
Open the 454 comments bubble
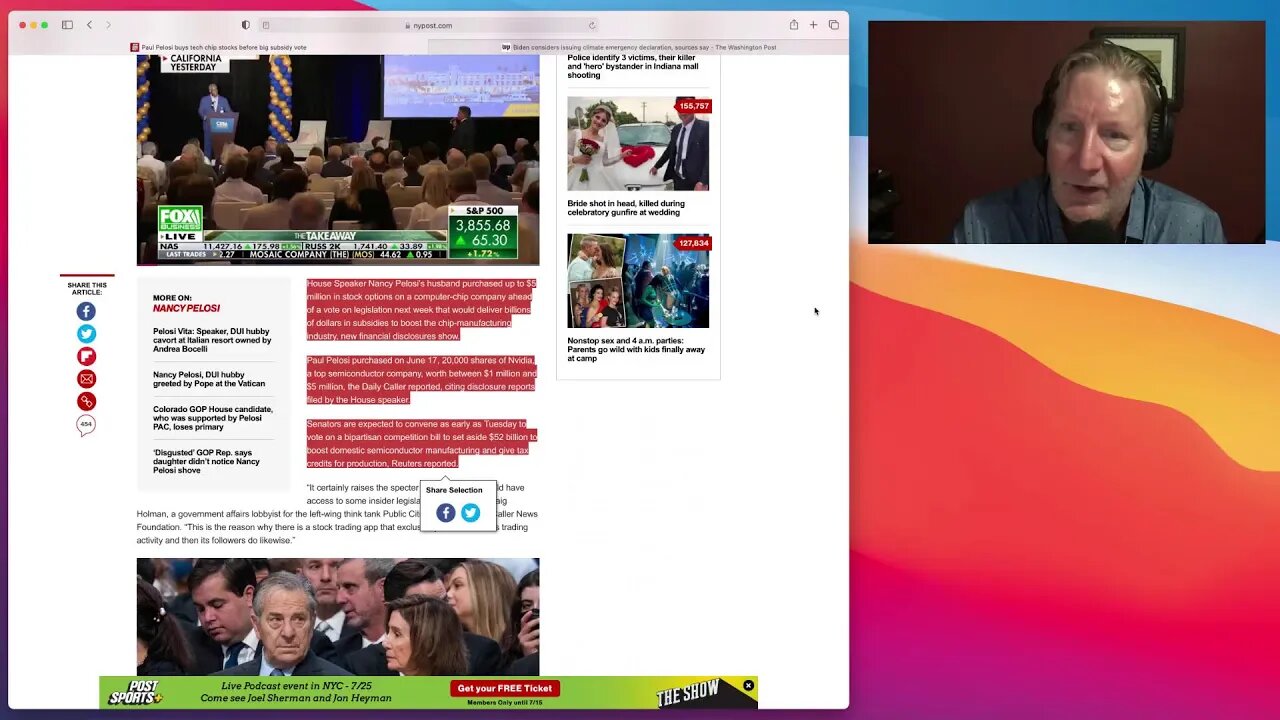point(86,425)
